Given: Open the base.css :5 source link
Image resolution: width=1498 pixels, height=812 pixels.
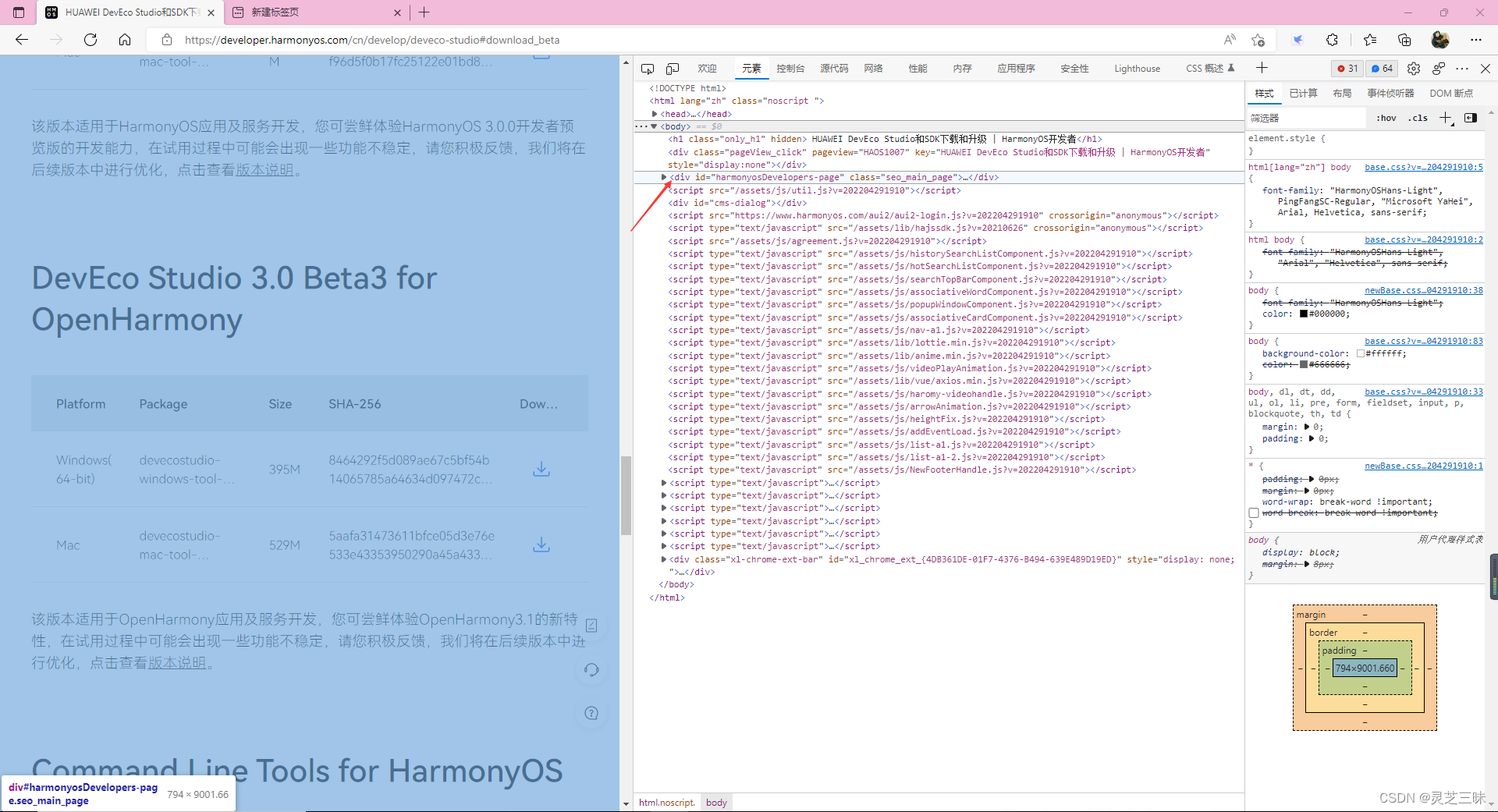Looking at the screenshot, I should tap(1424, 167).
